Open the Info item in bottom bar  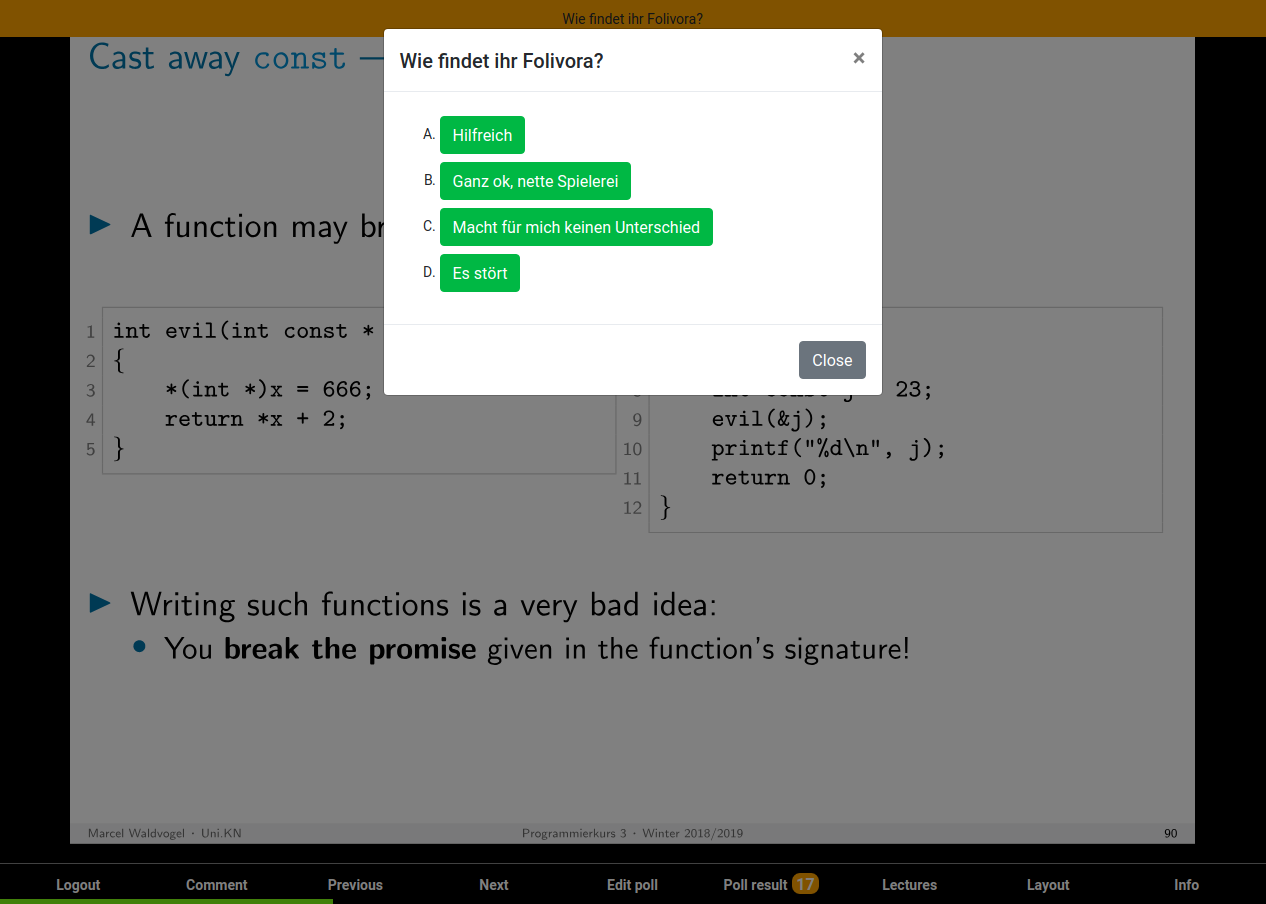1186,884
